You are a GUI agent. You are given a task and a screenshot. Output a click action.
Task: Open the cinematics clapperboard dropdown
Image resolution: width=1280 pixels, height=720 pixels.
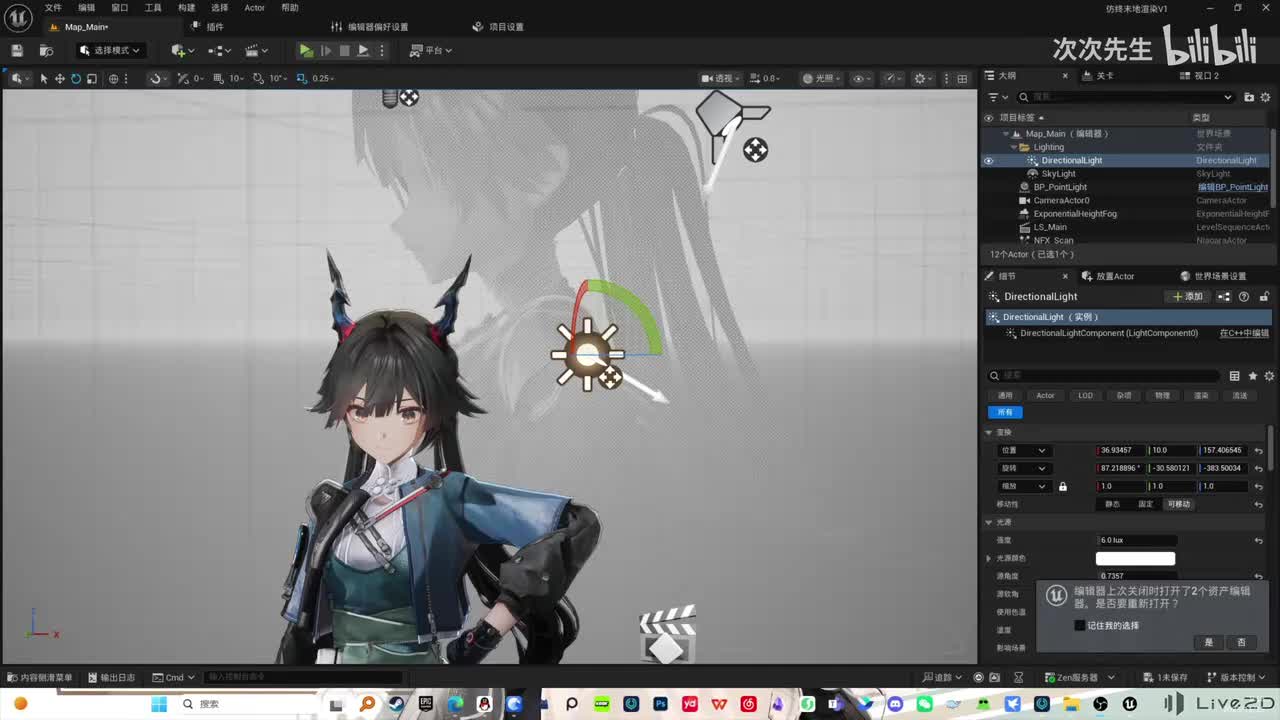click(257, 50)
